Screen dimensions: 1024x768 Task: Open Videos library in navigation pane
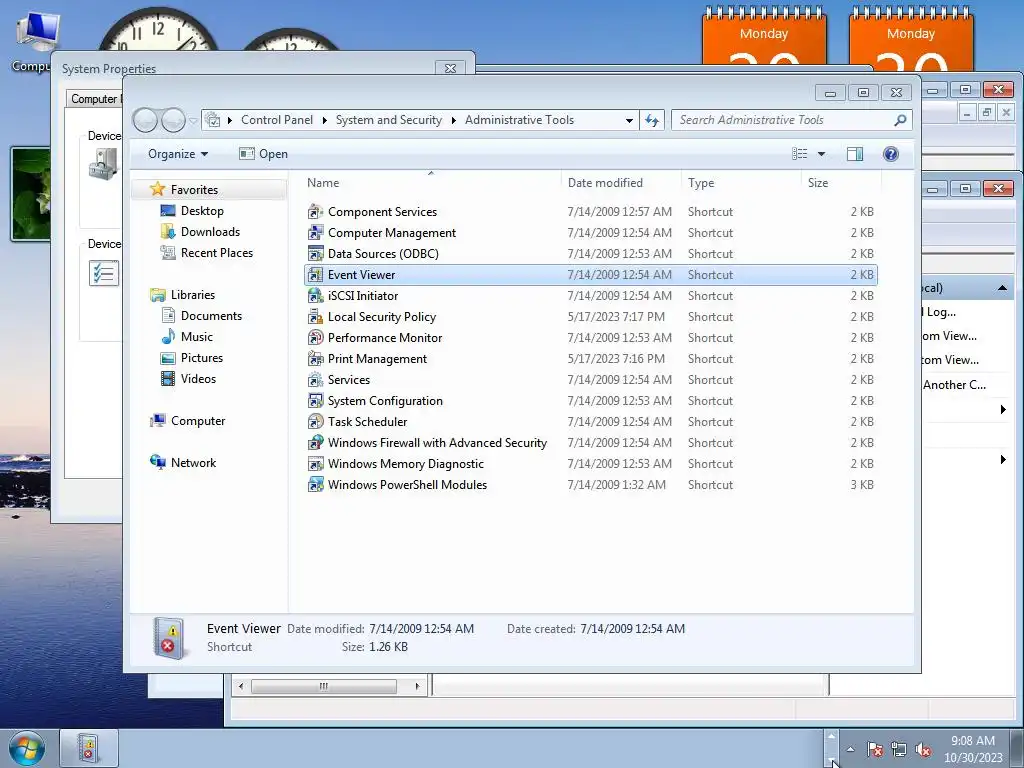pos(198,379)
